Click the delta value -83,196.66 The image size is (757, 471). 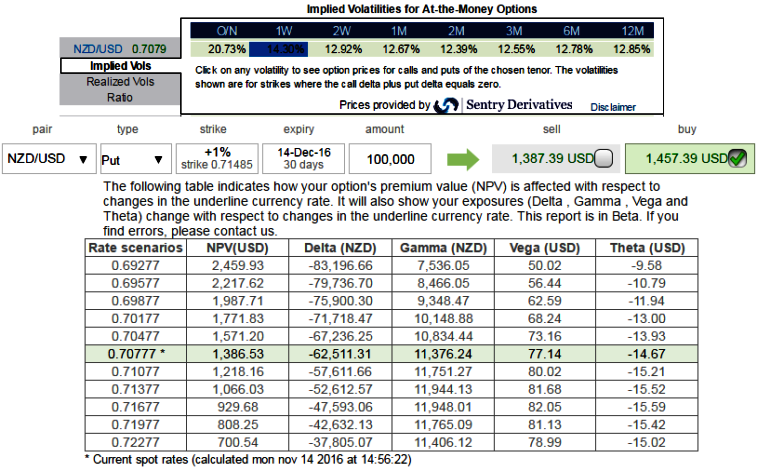pyautogui.click(x=340, y=265)
